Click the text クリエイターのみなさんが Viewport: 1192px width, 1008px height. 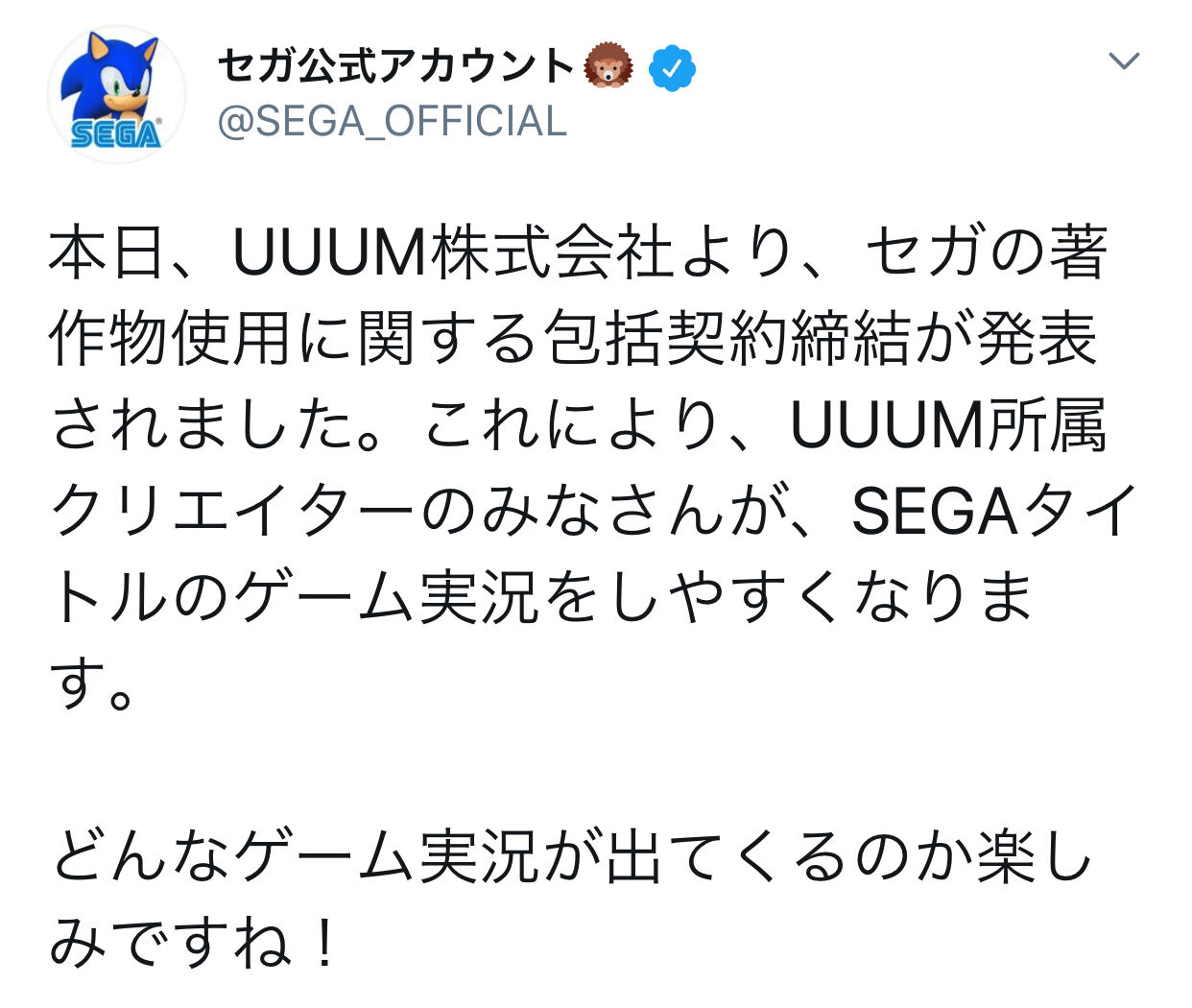(x=413, y=510)
